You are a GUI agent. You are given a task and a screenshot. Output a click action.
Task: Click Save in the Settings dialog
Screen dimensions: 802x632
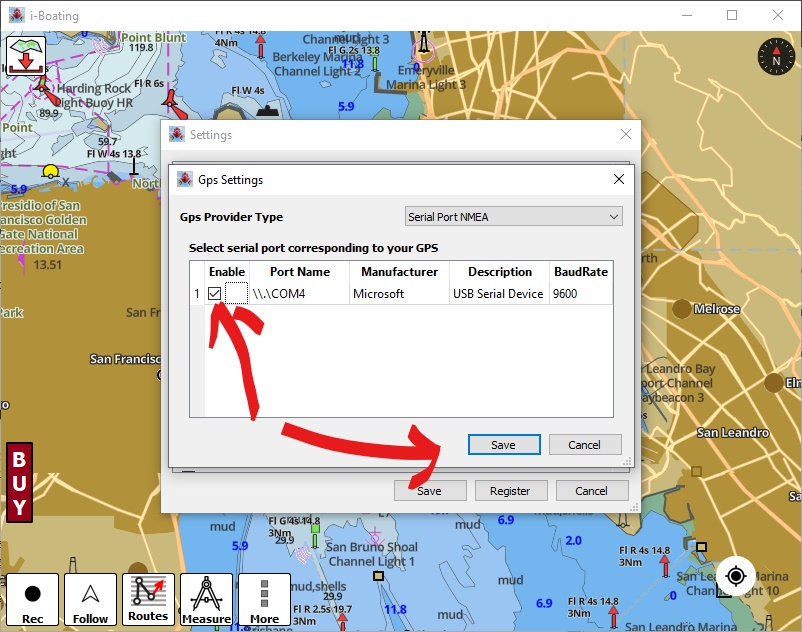point(430,490)
